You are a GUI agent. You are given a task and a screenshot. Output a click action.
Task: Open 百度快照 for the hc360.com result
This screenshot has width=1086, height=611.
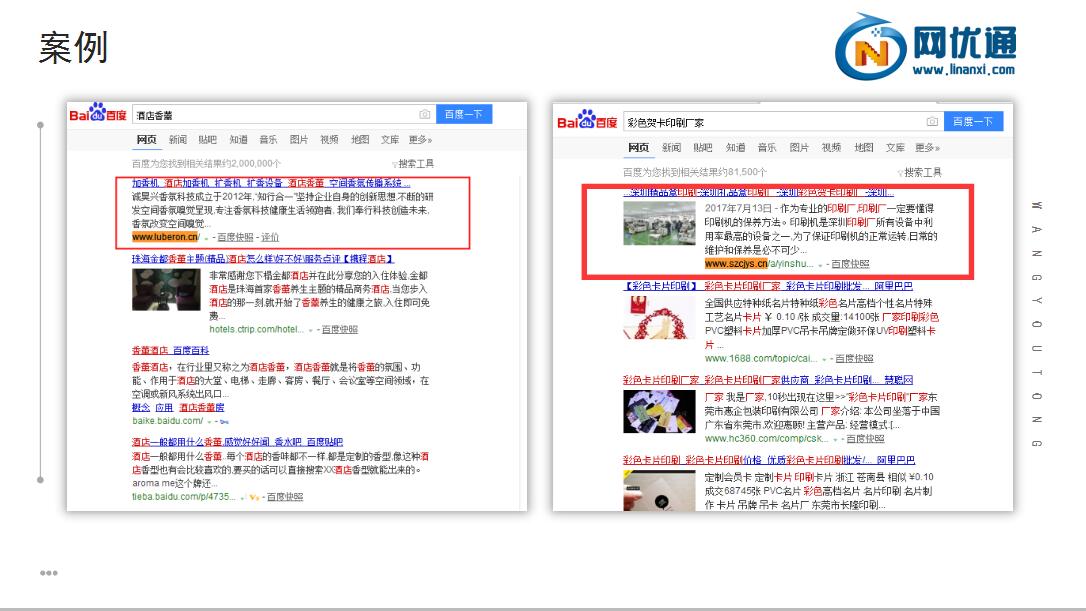point(865,439)
